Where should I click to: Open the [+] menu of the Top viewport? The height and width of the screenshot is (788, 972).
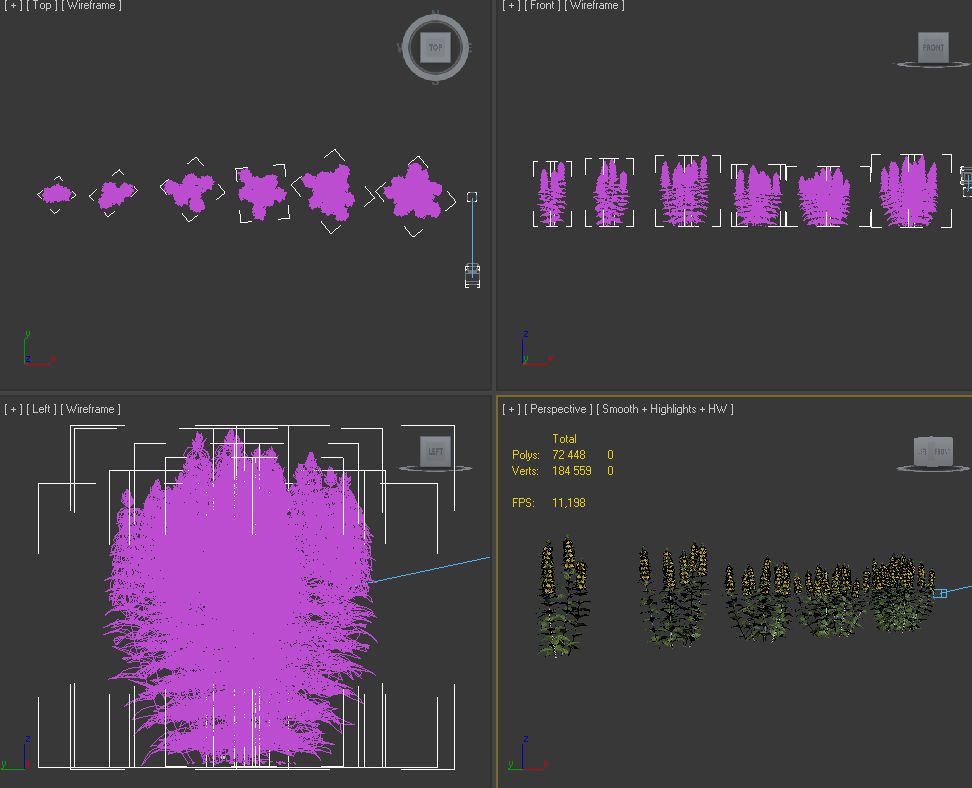(x=13, y=6)
